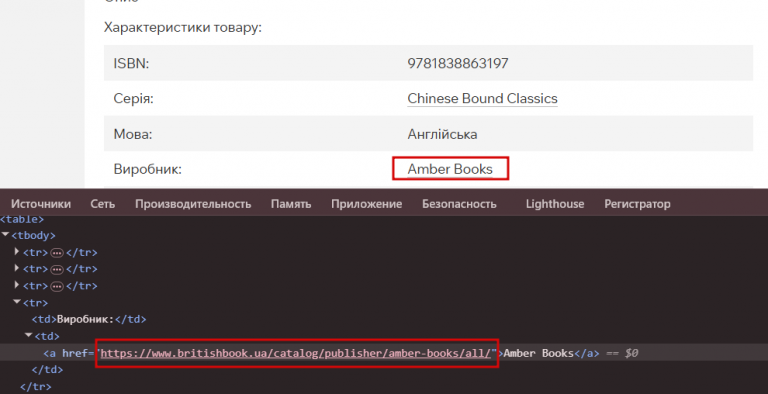
Task: Select the Характеристики товару: heading
Action: pos(183,27)
